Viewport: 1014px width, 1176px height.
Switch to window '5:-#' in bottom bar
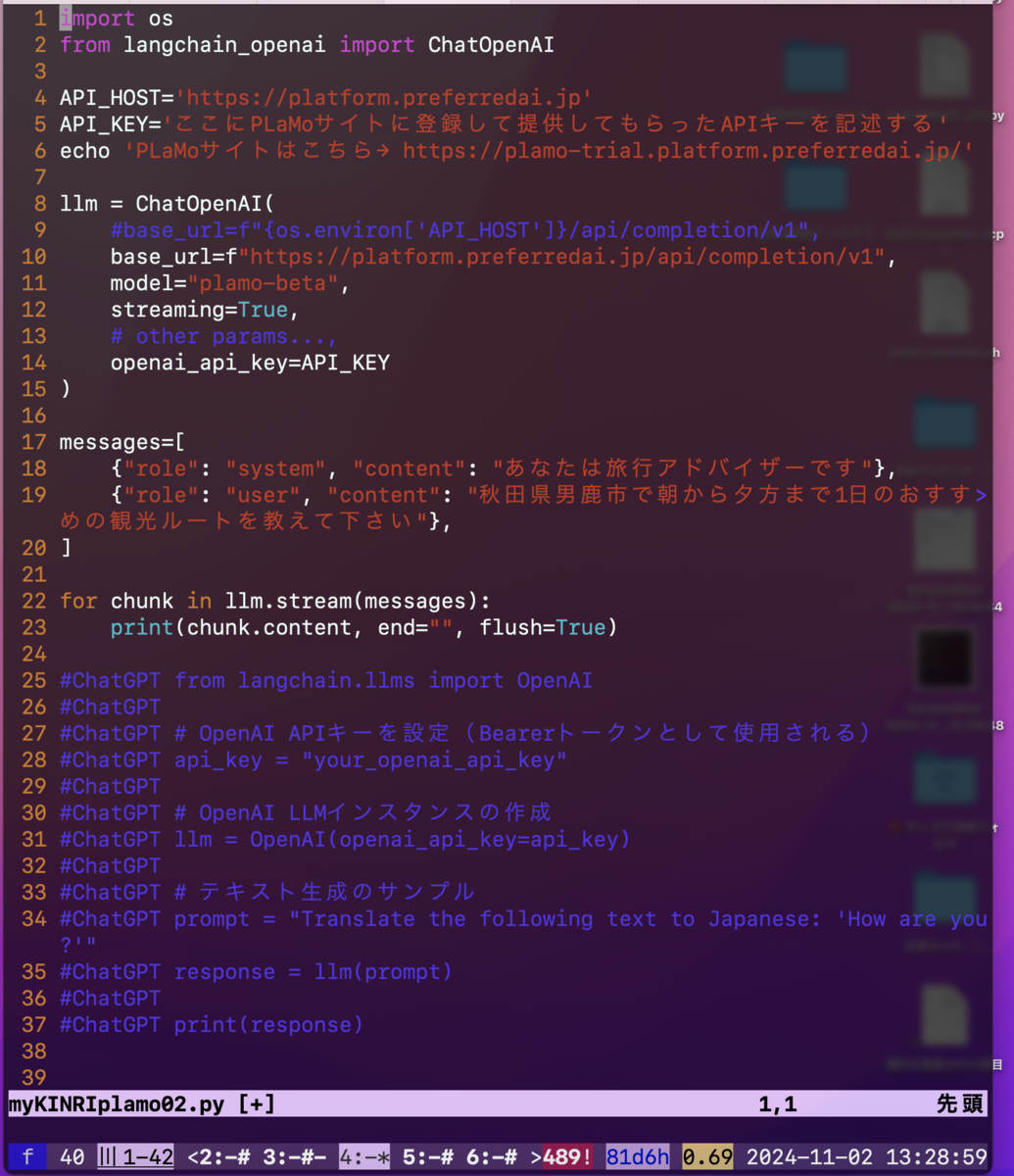pyautogui.click(x=428, y=1156)
